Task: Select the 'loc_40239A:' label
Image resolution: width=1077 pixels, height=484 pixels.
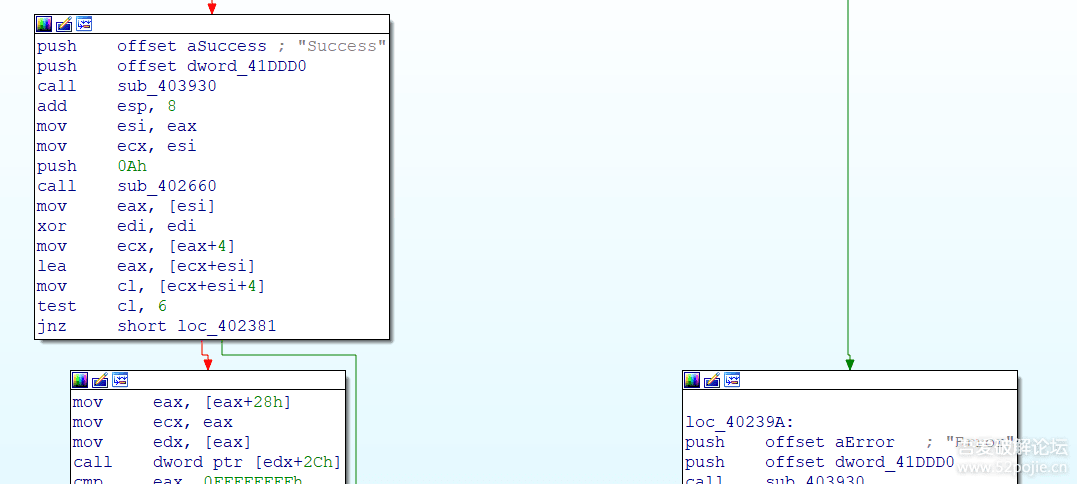Action: pyautogui.click(x=740, y=422)
